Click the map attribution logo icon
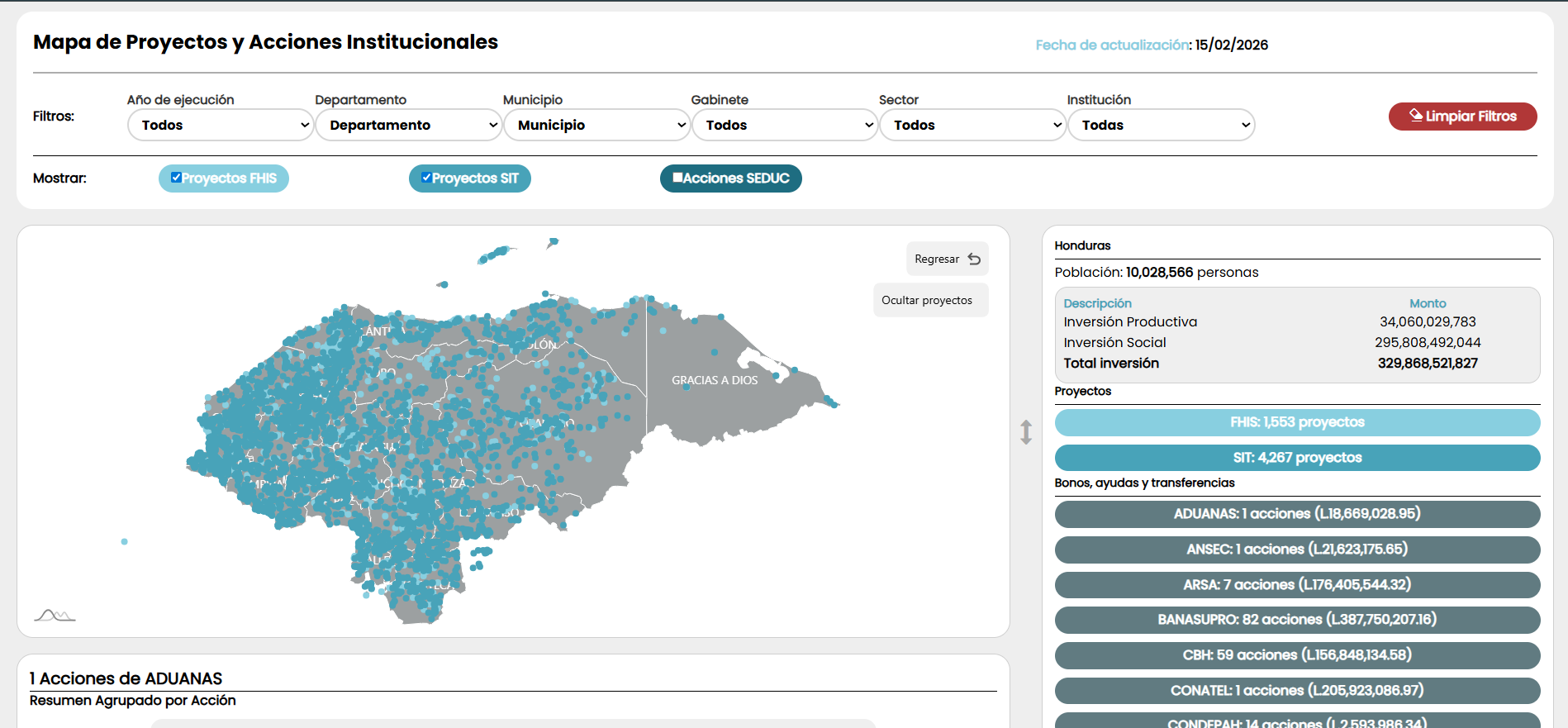This screenshot has height=728, width=1568. click(55, 615)
